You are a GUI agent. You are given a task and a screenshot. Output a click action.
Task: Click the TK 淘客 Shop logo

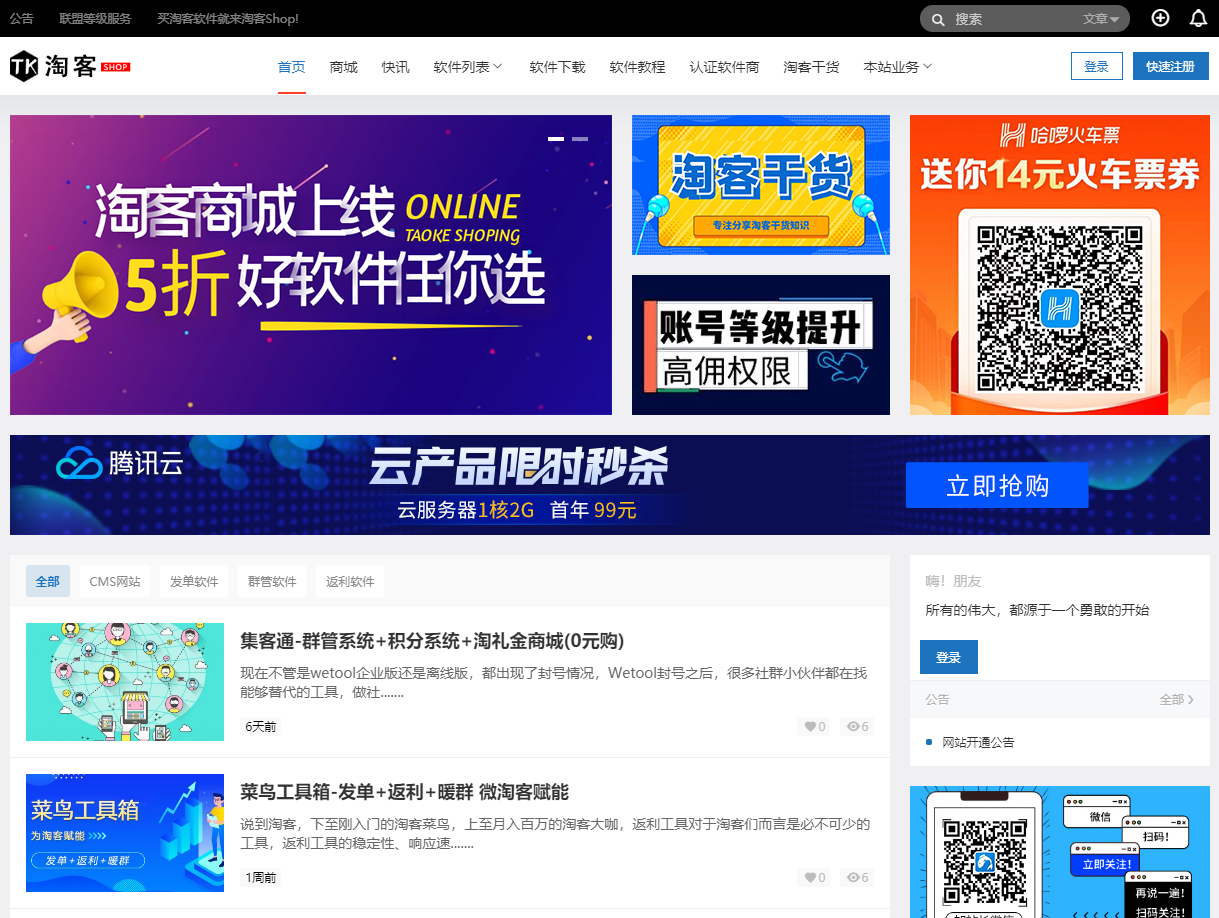70,66
